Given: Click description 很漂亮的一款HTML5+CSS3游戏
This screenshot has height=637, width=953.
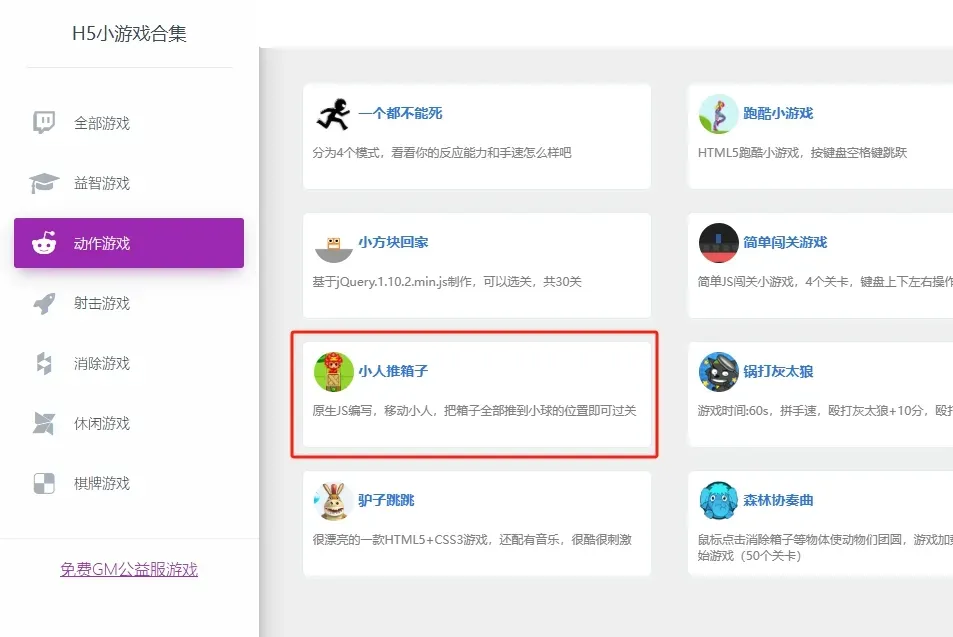Looking at the screenshot, I should coord(472,539).
